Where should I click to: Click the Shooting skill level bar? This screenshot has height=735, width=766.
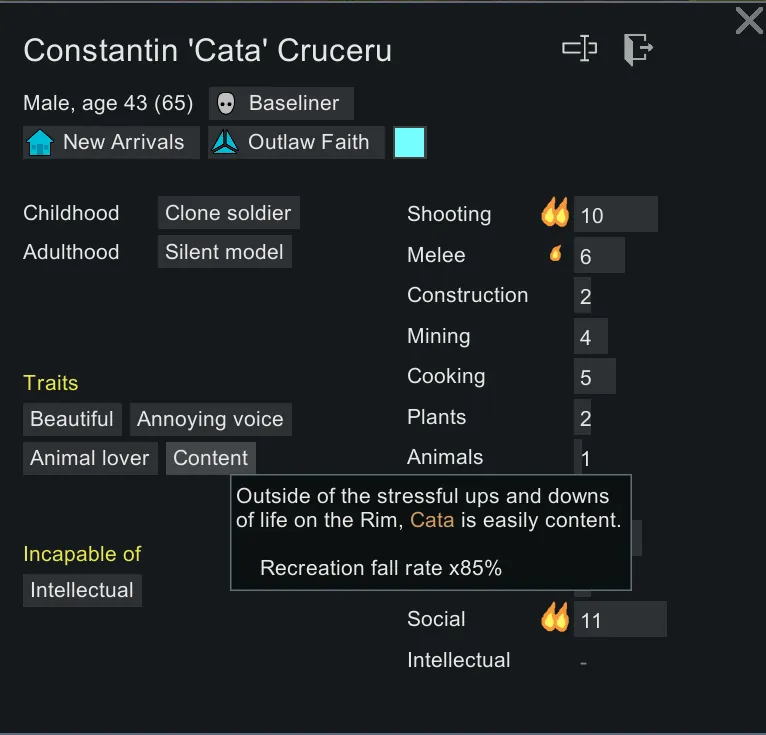click(x=615, y=214)
